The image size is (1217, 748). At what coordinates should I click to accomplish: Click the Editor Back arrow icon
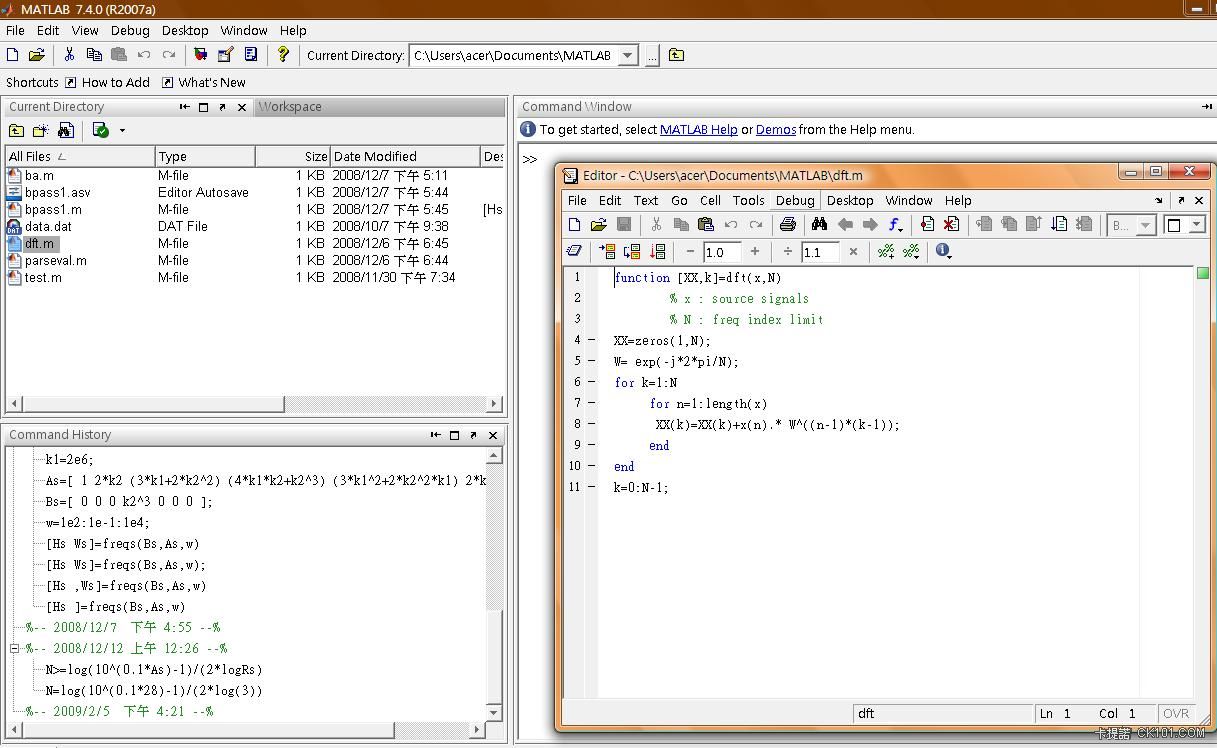845,225
